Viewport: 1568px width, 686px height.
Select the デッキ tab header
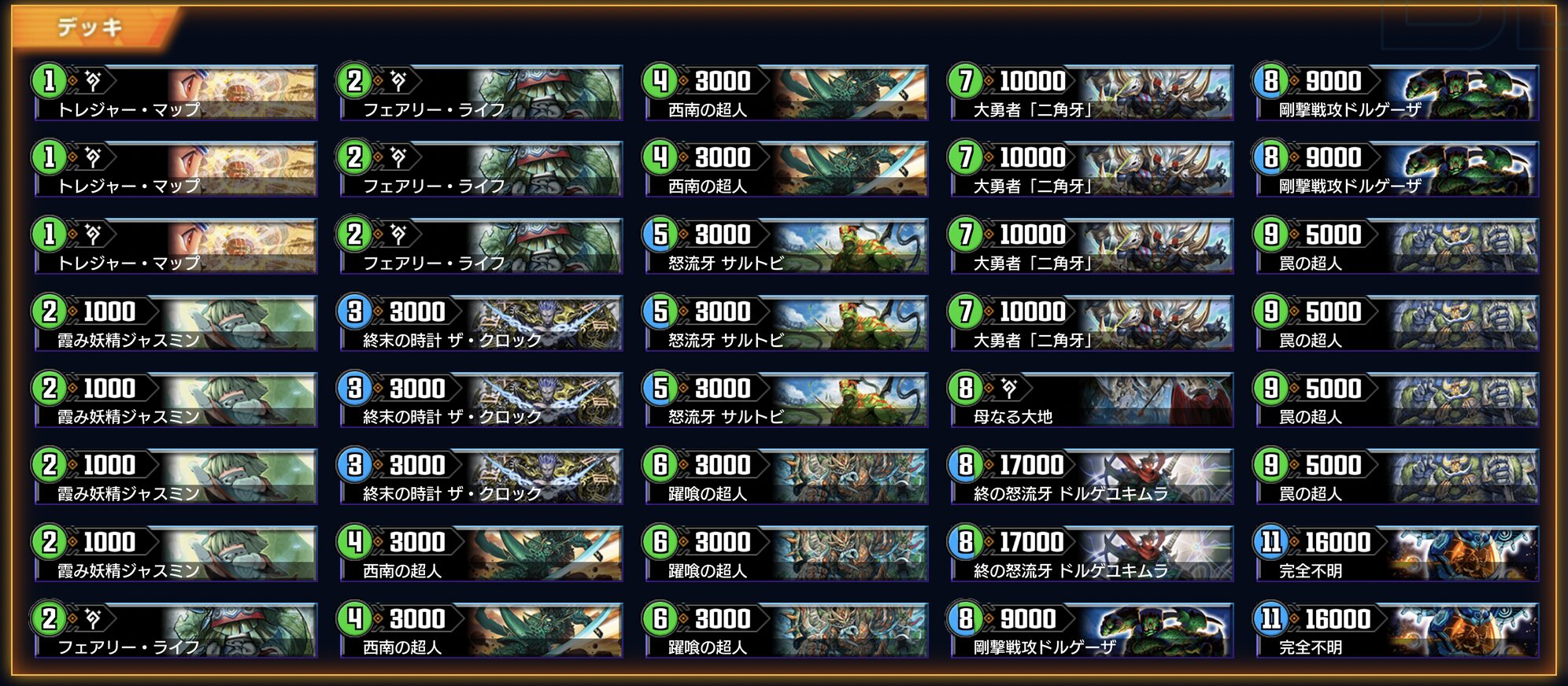click(91, 28)
